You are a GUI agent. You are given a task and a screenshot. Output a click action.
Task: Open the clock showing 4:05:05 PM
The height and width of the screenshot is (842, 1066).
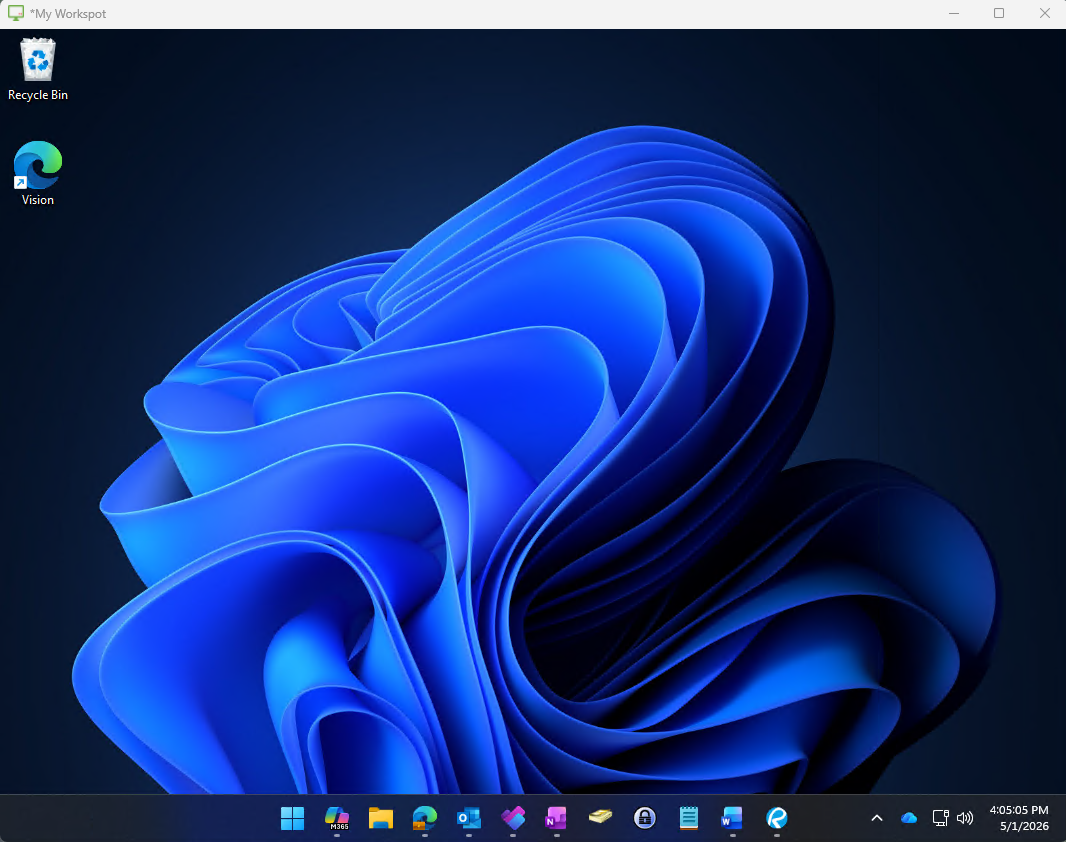click(1018, 810)
